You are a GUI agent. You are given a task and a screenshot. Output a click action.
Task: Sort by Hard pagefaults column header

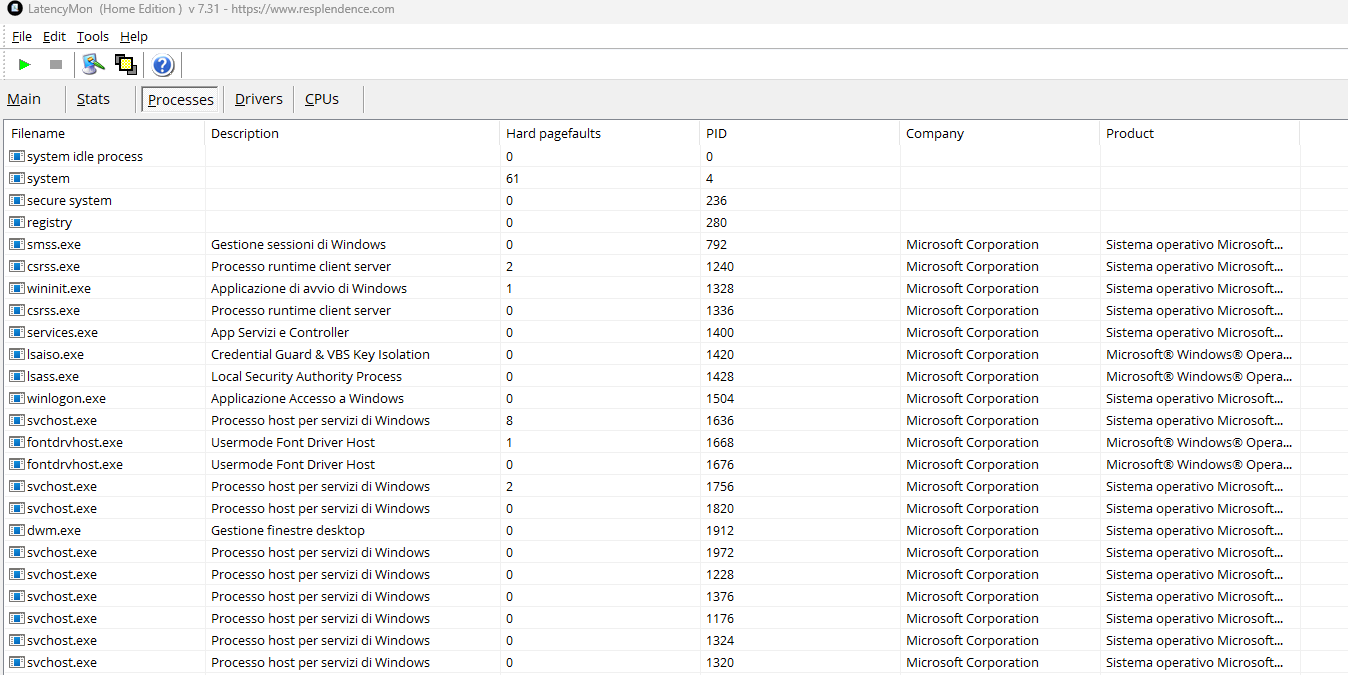coord(553,133)
